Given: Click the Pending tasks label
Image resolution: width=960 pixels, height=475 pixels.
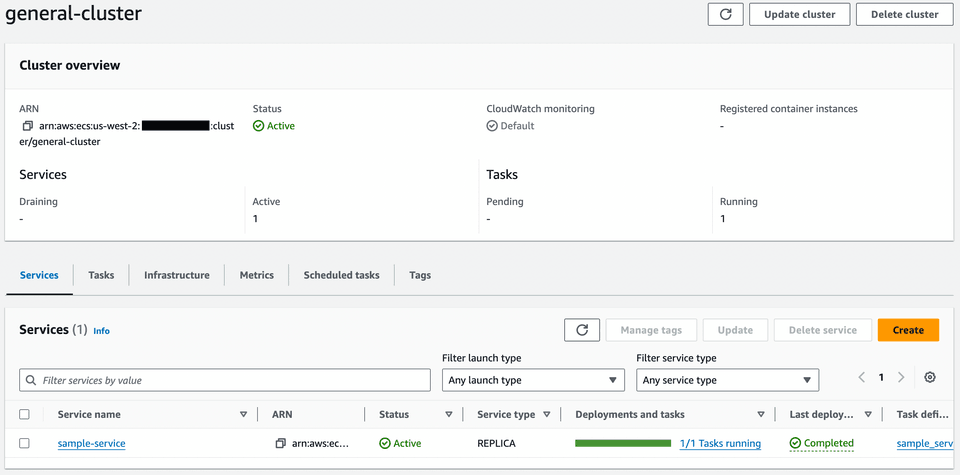Looking at the screenshot, I should point(505,201).
